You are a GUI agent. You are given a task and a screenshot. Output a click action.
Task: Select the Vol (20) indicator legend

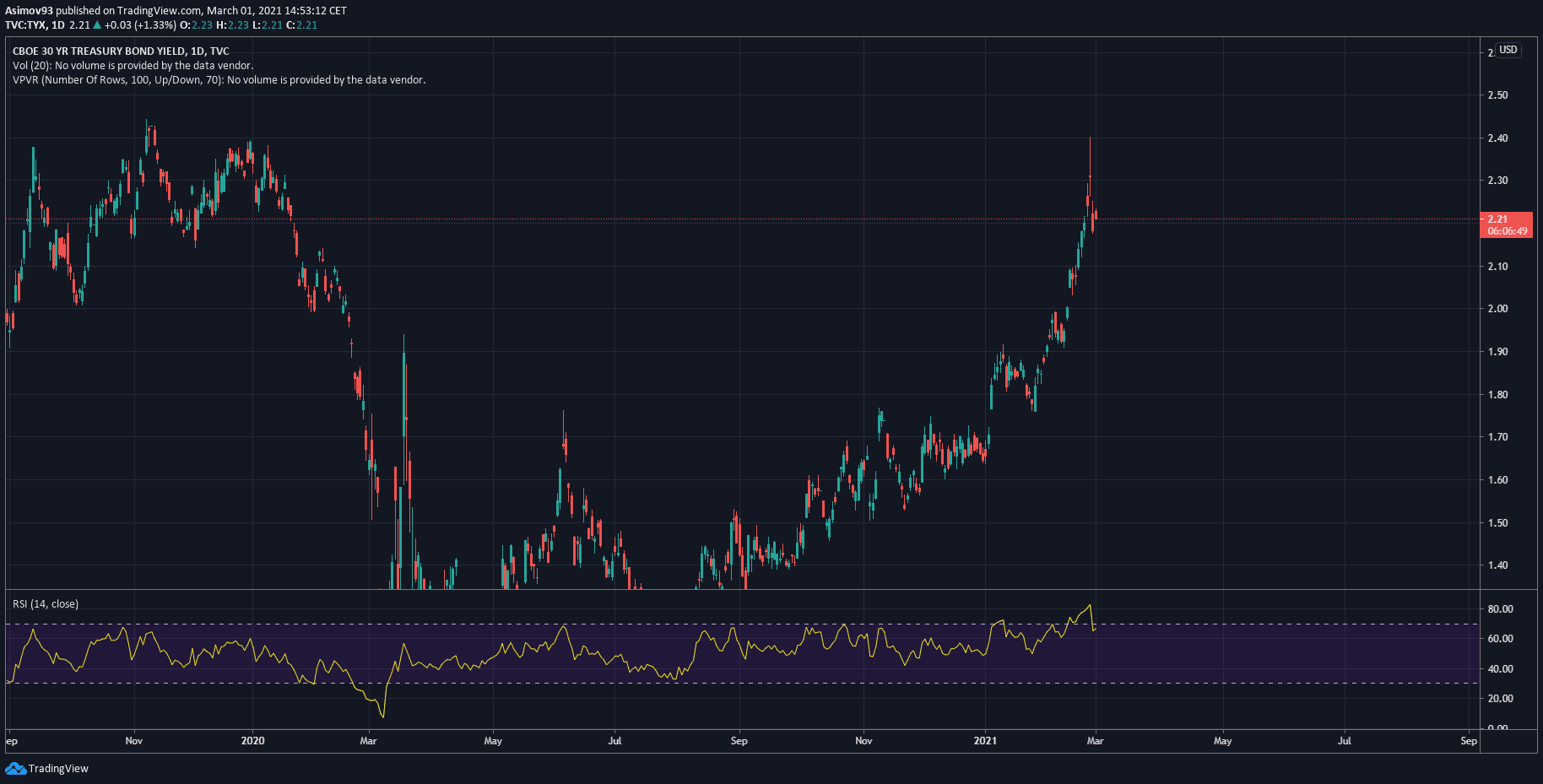pyautogui.click(x=133, y=66)
